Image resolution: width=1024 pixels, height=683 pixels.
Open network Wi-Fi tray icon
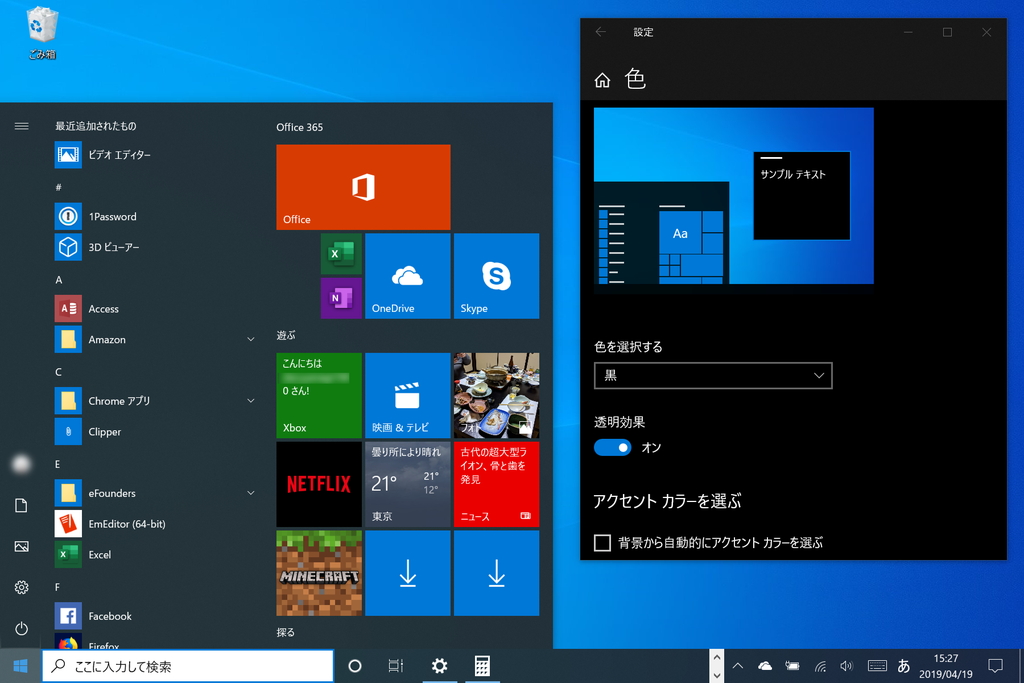[820, 666]
